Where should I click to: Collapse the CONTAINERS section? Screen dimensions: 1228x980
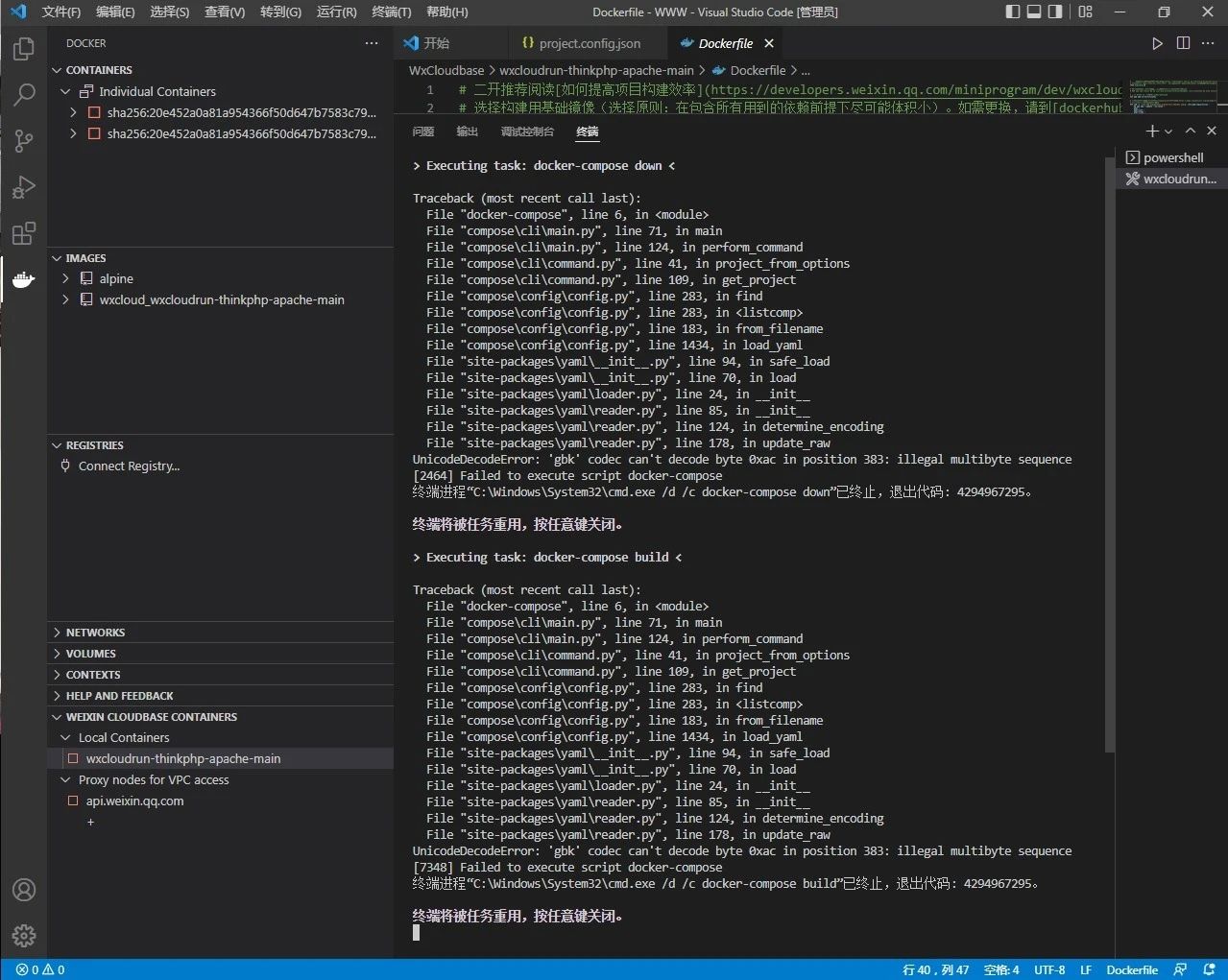pos(57,70)
